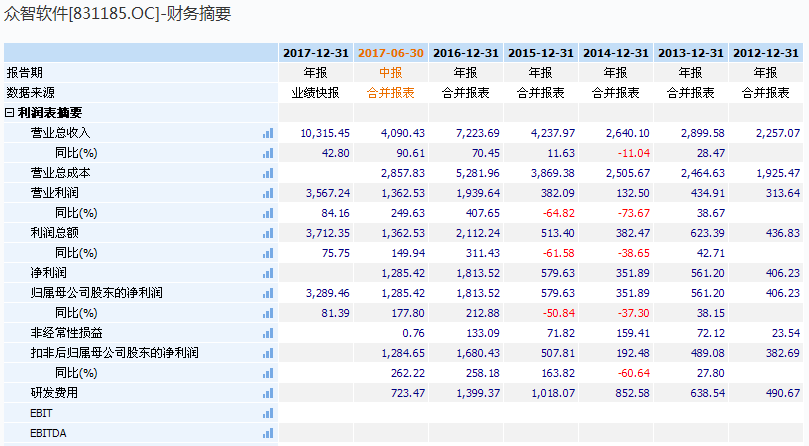809x446 pixels.
Task: Click the 营业利润 row label
Action: pyautogui.click(x=55, y=193)
